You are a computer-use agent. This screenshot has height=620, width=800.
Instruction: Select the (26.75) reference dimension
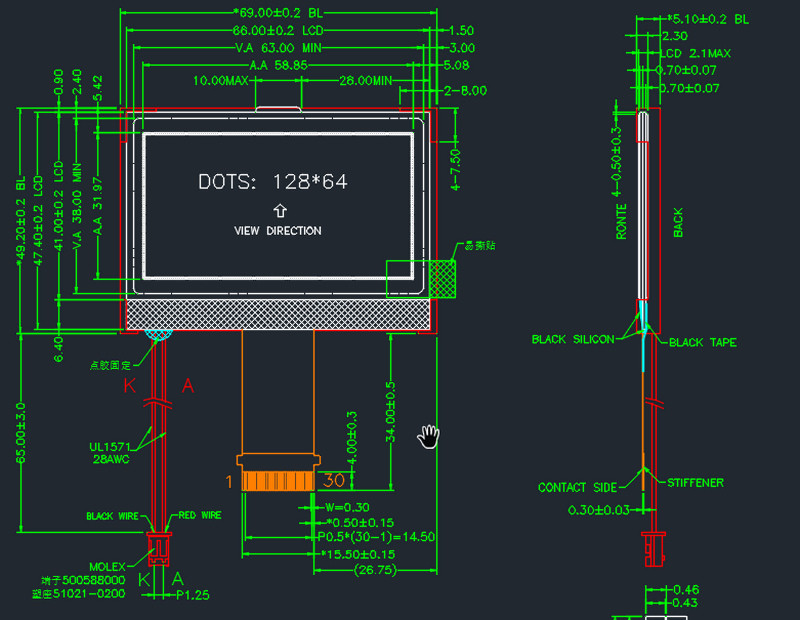375,570
